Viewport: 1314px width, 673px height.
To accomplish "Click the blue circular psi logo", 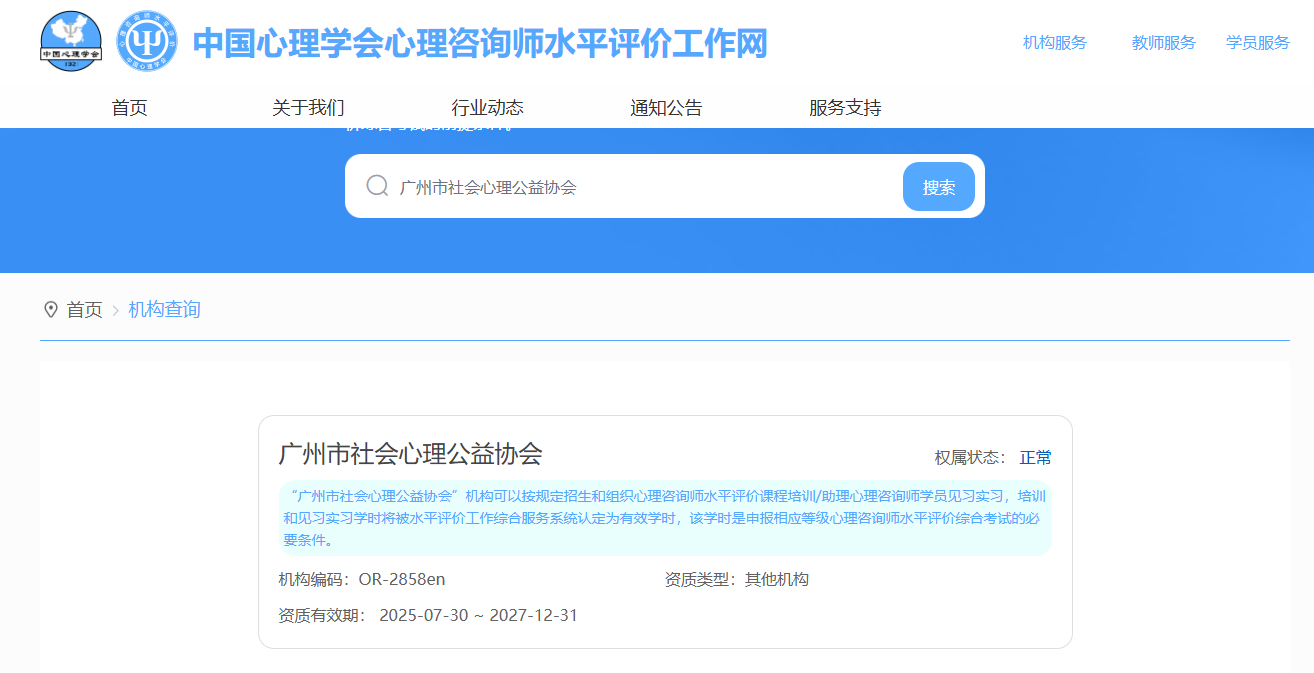I will click(147, 41).
